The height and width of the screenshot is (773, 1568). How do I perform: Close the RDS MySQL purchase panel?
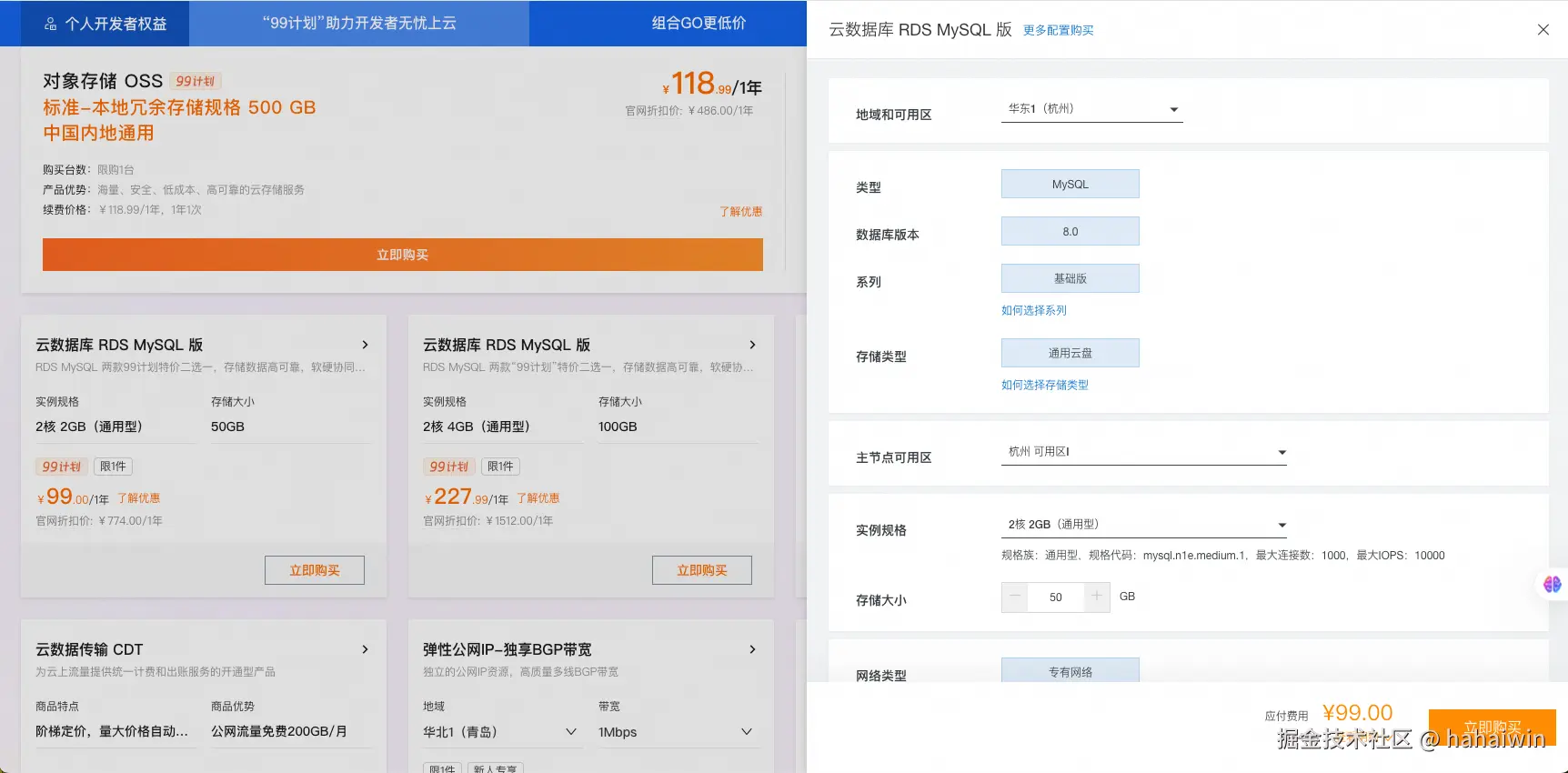point(1543,30)
